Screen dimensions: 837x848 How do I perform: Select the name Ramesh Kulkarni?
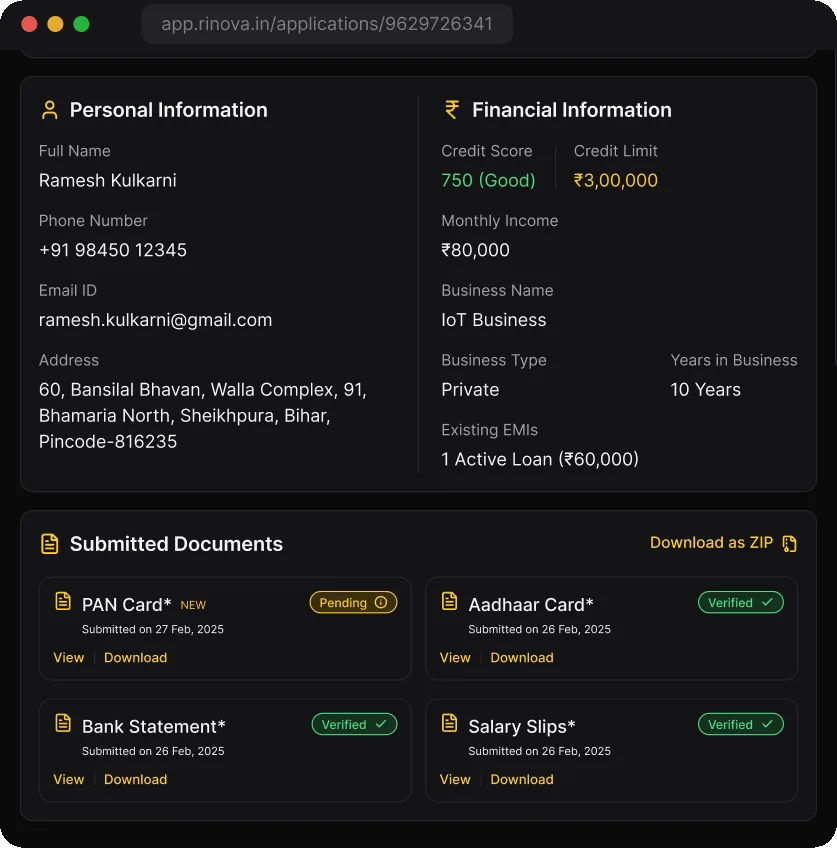tap(108, 180)
